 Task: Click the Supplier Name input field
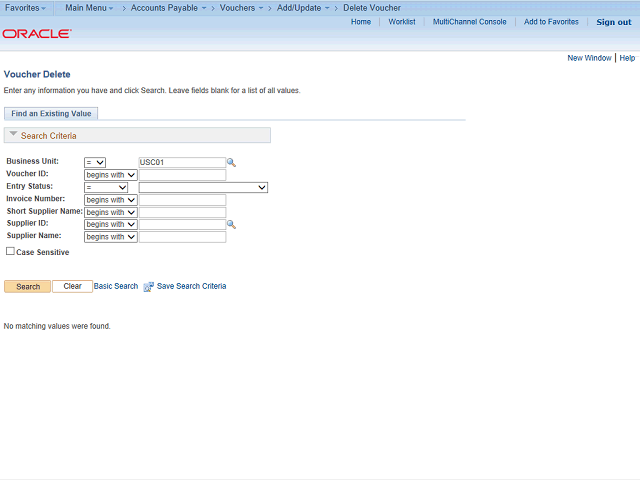point(182,237)
